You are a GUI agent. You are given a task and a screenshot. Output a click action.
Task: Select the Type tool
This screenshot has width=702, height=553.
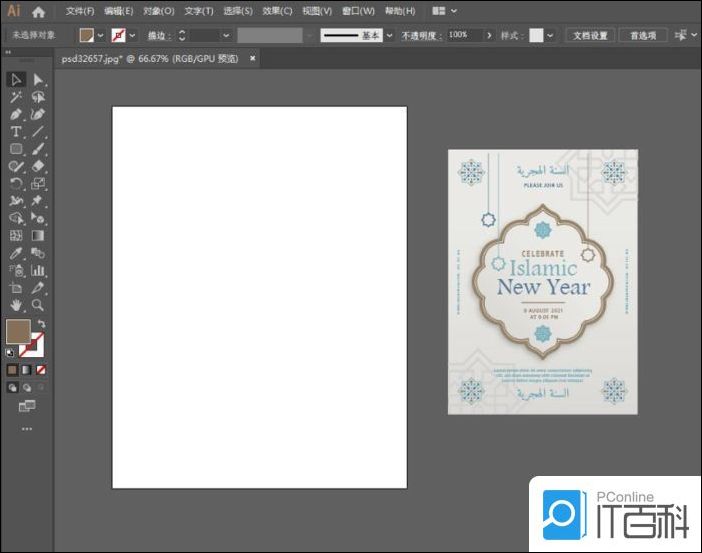[16, 132]
